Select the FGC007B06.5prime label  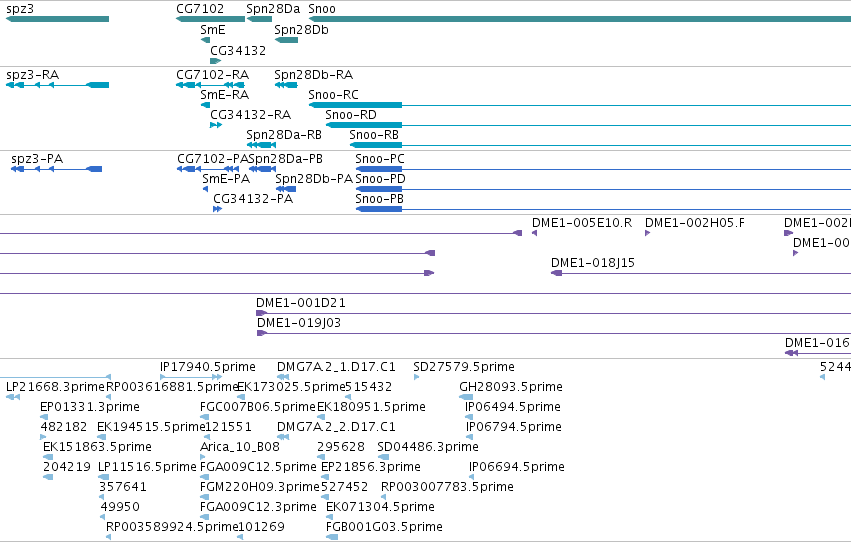(x=258, y=407)
